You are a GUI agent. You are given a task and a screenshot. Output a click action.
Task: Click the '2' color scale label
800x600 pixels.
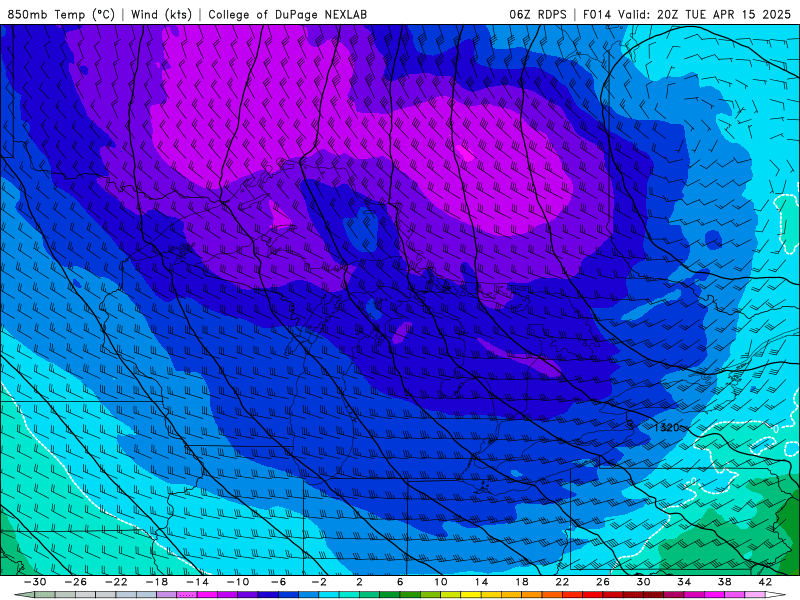pos(359,582)
